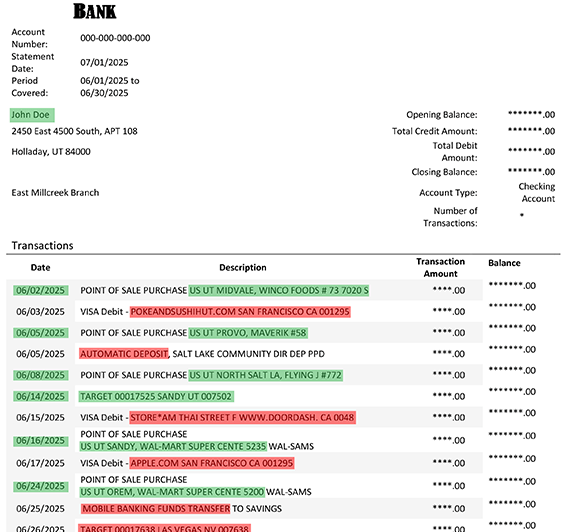This screenshot has height=532, width=565.
Task: Click address line 2450 East 4500 South
Action: [x=74, y=131]
